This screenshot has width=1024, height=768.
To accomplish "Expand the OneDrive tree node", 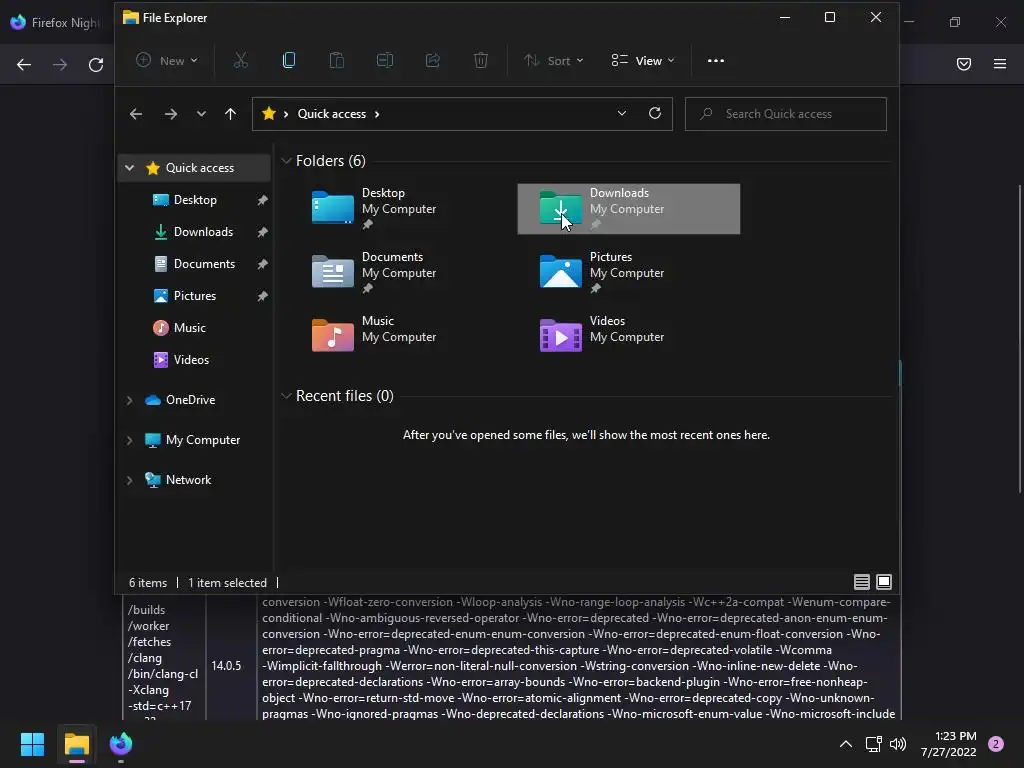I will coord(129,400).
